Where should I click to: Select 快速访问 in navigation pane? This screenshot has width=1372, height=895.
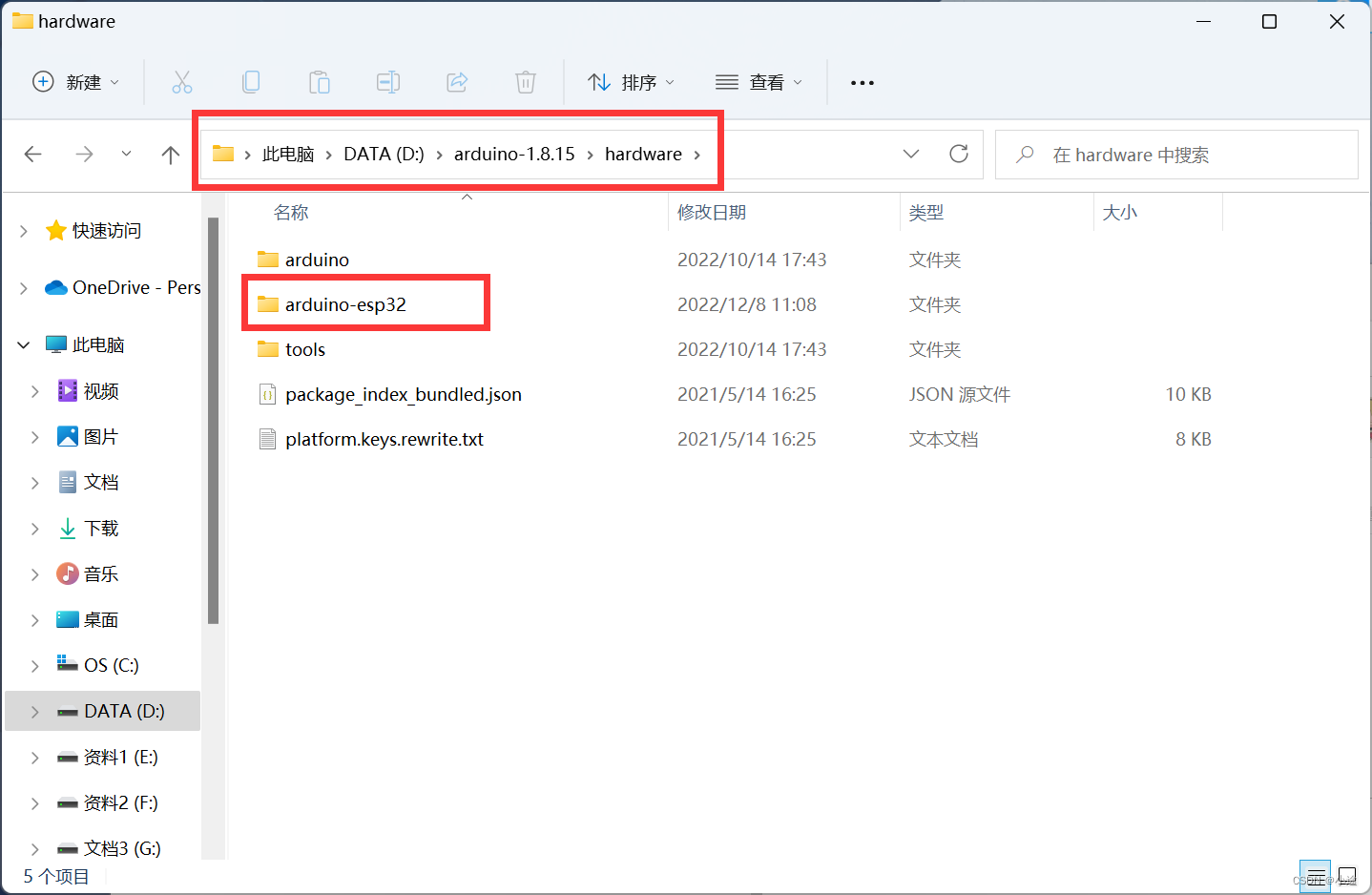[x=106, y=230]
